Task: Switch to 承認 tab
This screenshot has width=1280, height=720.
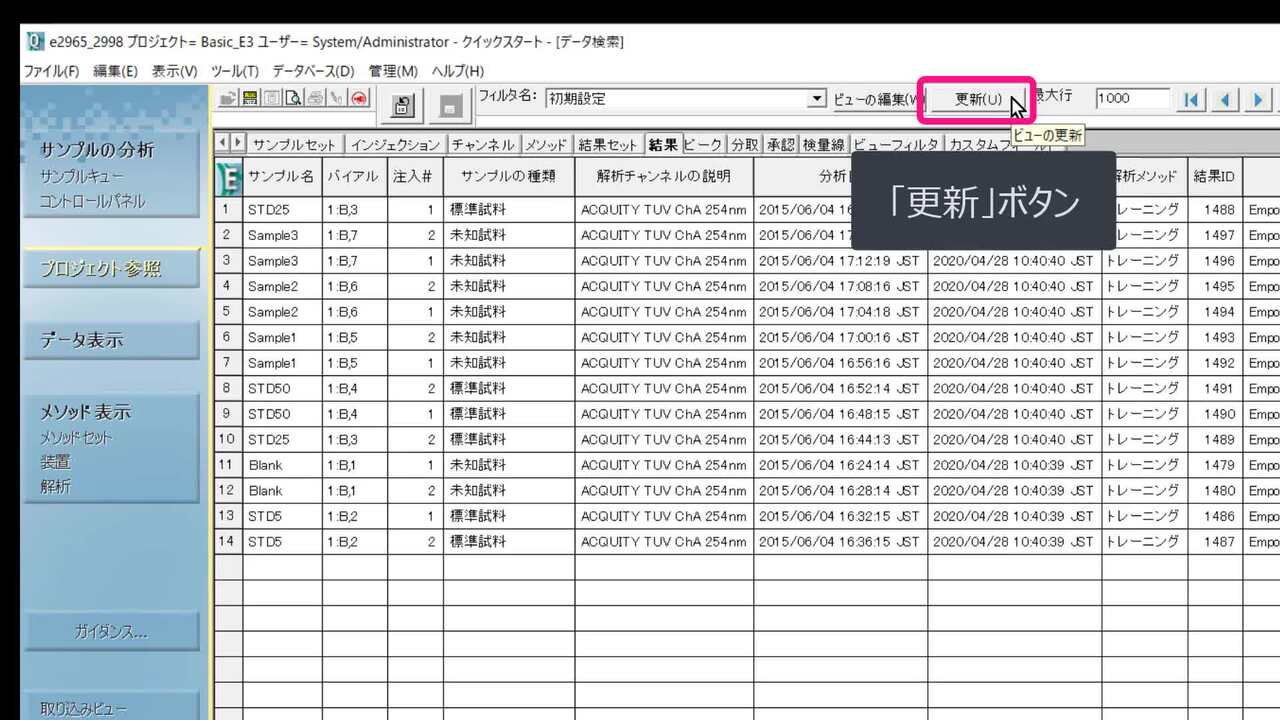Action: (781, 145)
